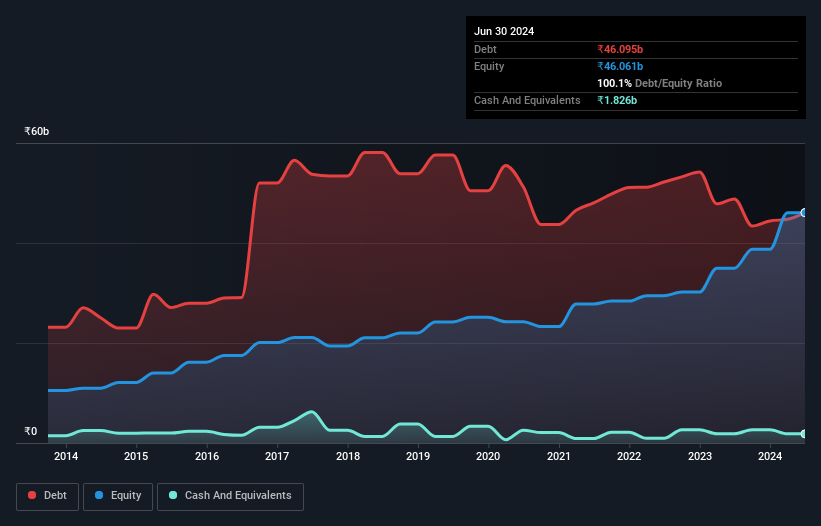Click the 2017 x-axis label
Viewport: 821px width, 526px height.
click(x=277, y=456)
